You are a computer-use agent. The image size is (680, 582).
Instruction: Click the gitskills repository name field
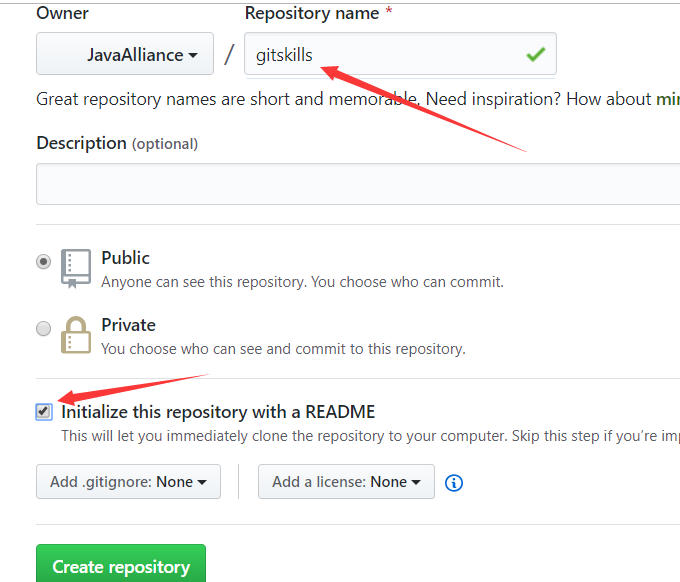click(400, 54)
